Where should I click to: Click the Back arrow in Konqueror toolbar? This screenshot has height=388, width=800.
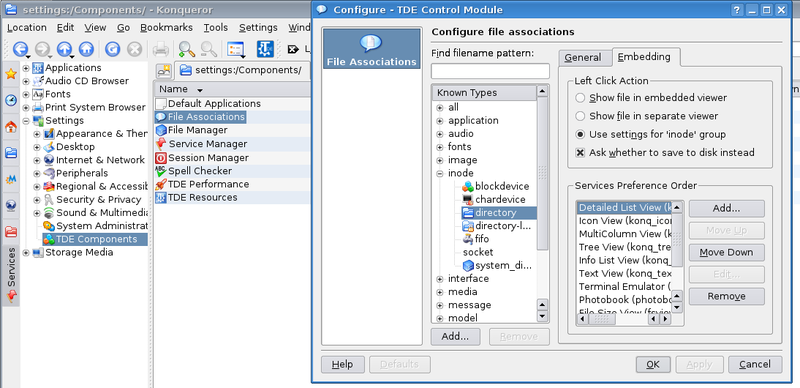tap(20, 49)
